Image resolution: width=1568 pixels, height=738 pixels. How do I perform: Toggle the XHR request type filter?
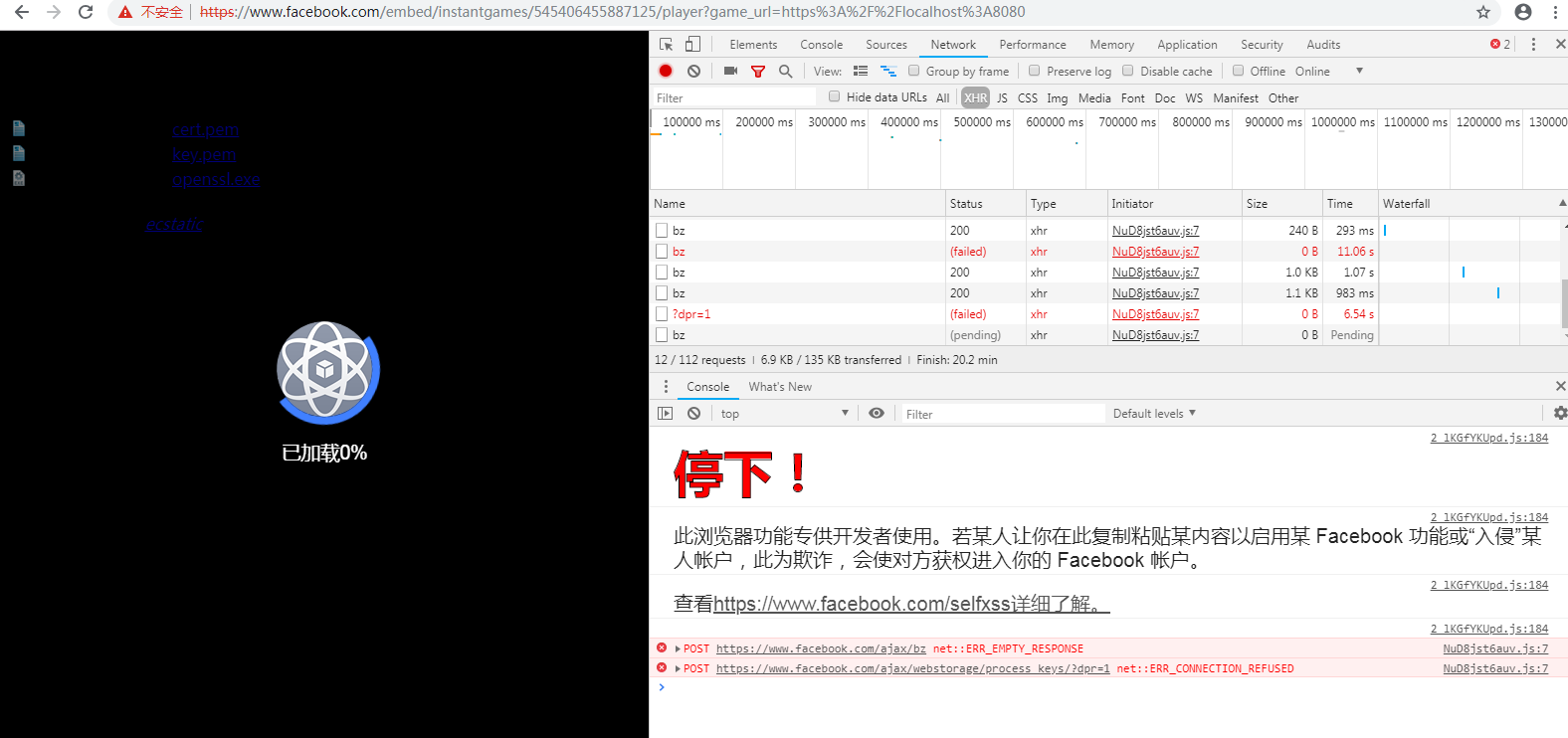pyautogui.click(x=975, y=97)
